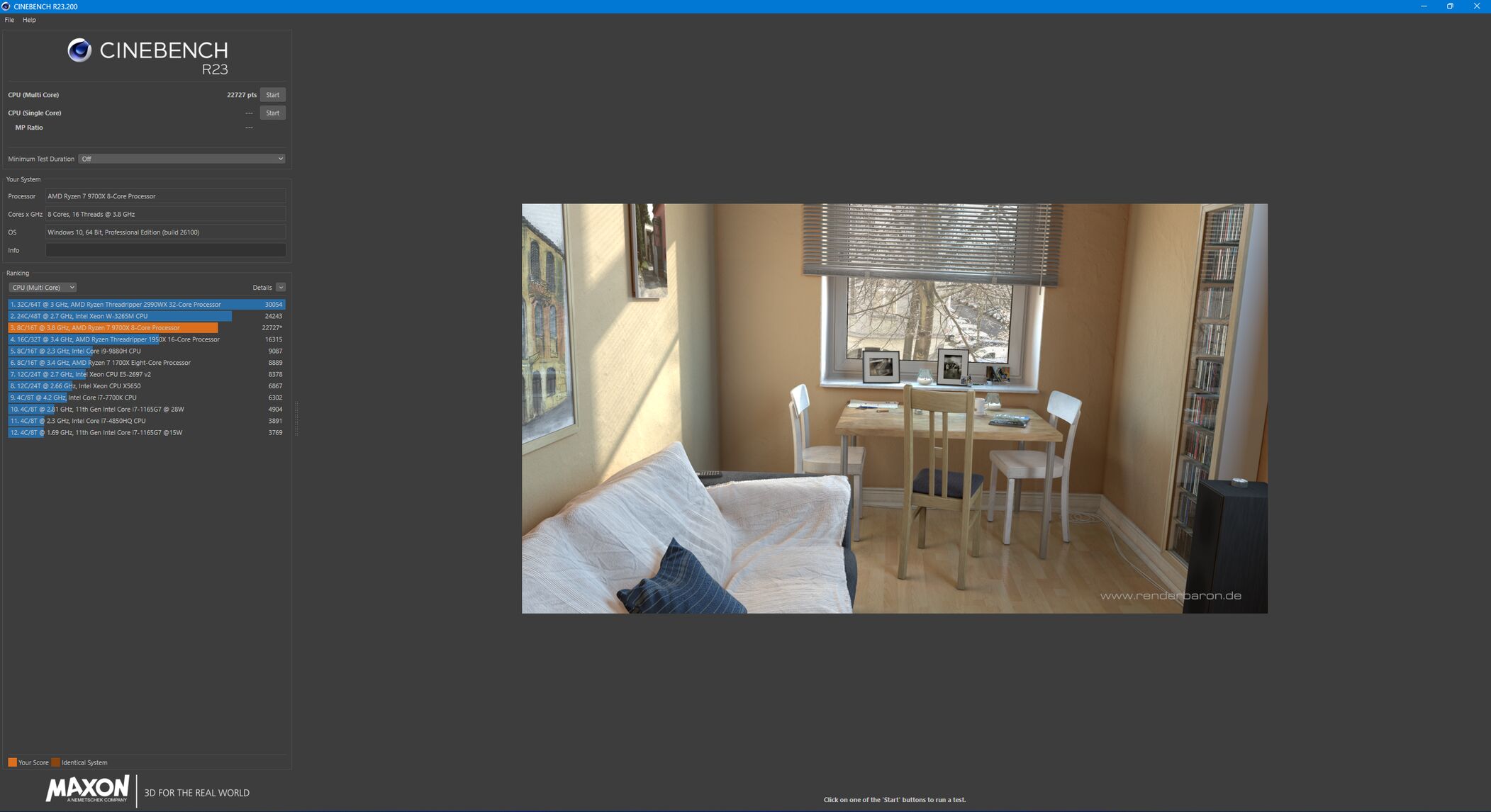Open the CPU (Multi Core) ranking dropdown
This screenshot has width=1491, height=812.
click(43, 288)
